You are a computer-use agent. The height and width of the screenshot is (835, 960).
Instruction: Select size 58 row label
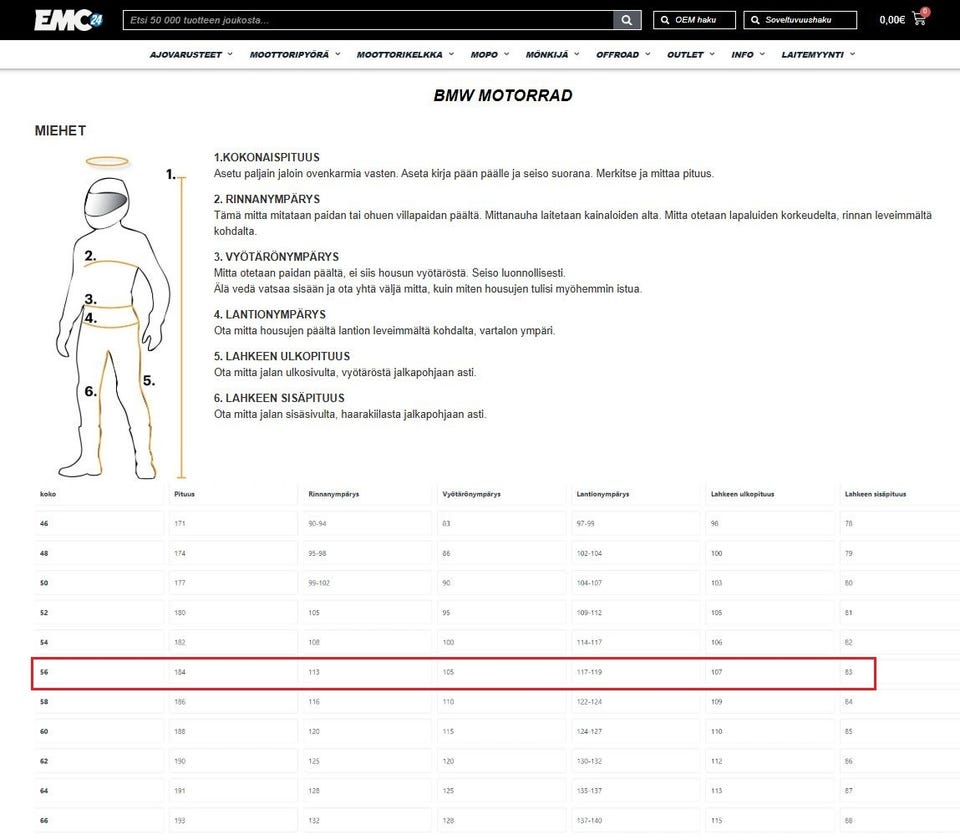(x=44, y=702)
